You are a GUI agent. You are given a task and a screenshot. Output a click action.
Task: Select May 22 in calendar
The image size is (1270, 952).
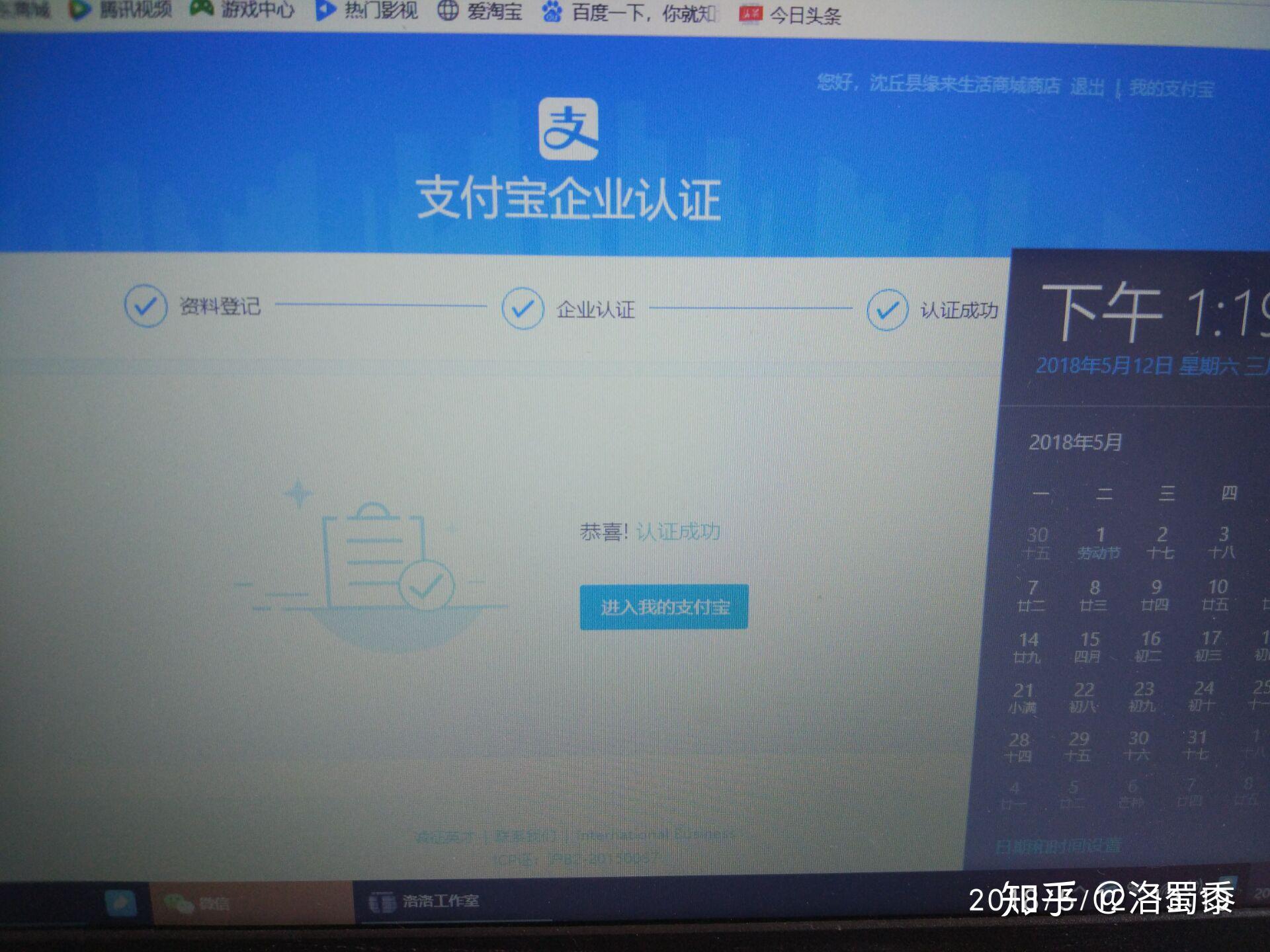pos(1083,697)
